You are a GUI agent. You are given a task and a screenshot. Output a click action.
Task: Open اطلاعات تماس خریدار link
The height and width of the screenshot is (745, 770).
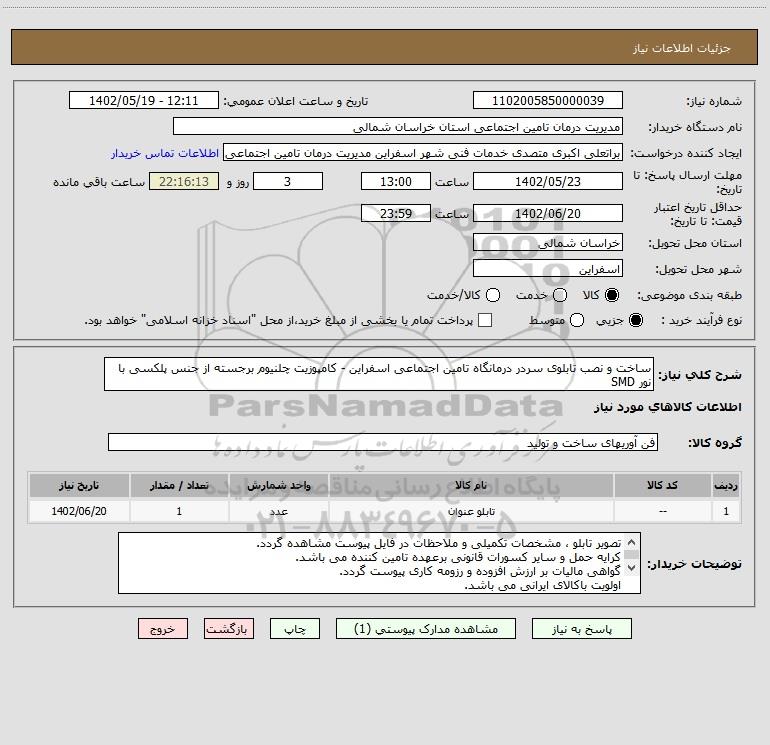coord(165,153)
